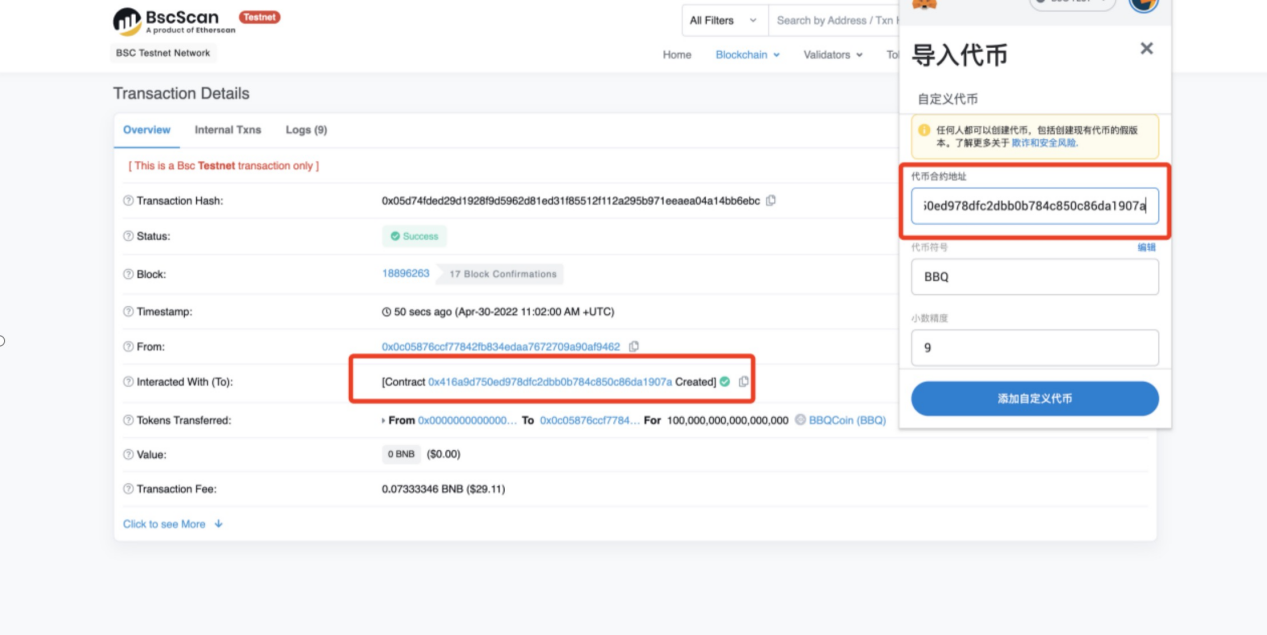The height and width of the screenshot is (635, 1267).
Task: Click help icon next to Value
Action: pos(128,455)
